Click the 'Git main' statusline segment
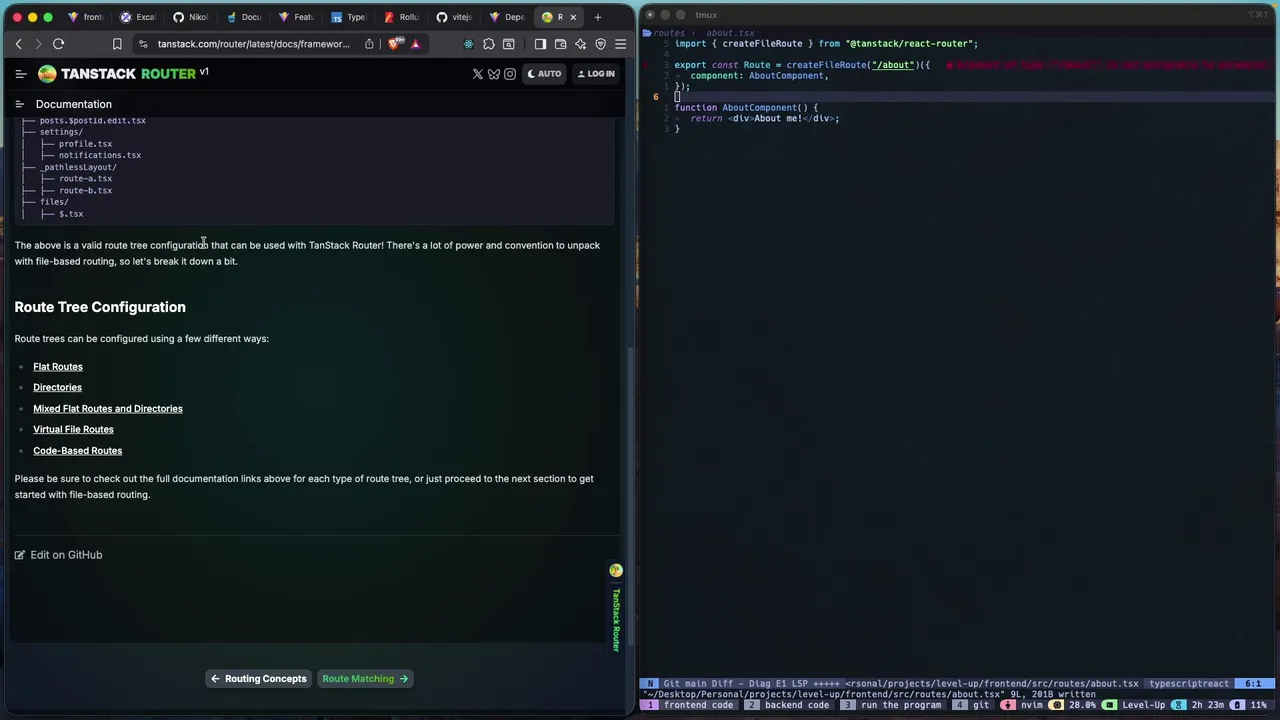This screenshot has width=1280, height=720. 686,684
